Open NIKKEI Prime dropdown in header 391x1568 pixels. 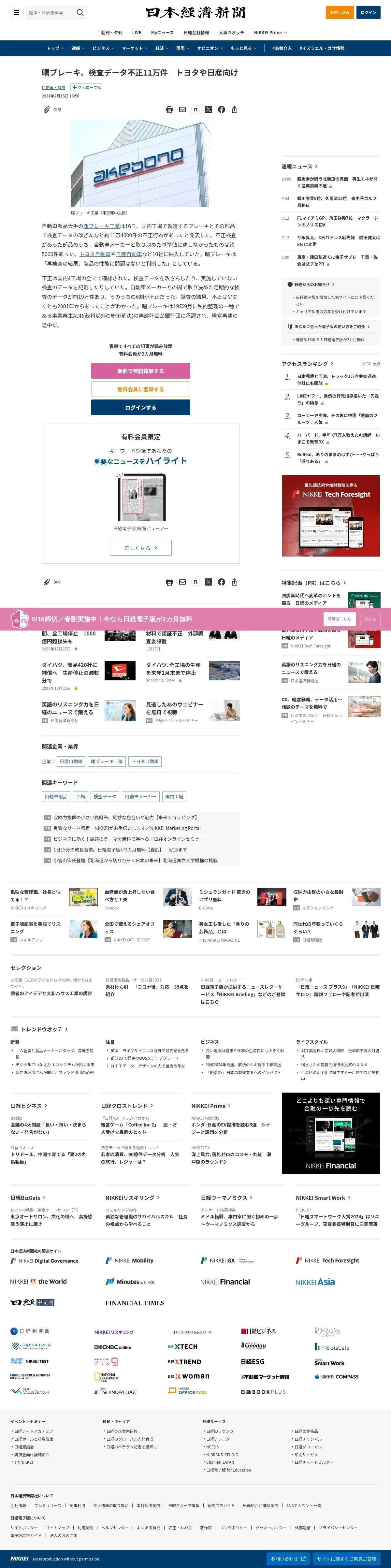click(x=270, y=32)
